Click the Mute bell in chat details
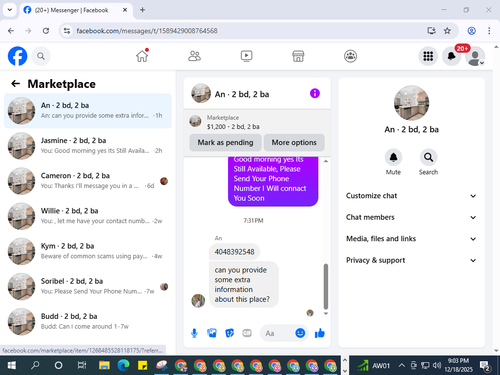Viewport: 500px width, 375px height. (x=393, y=157)
